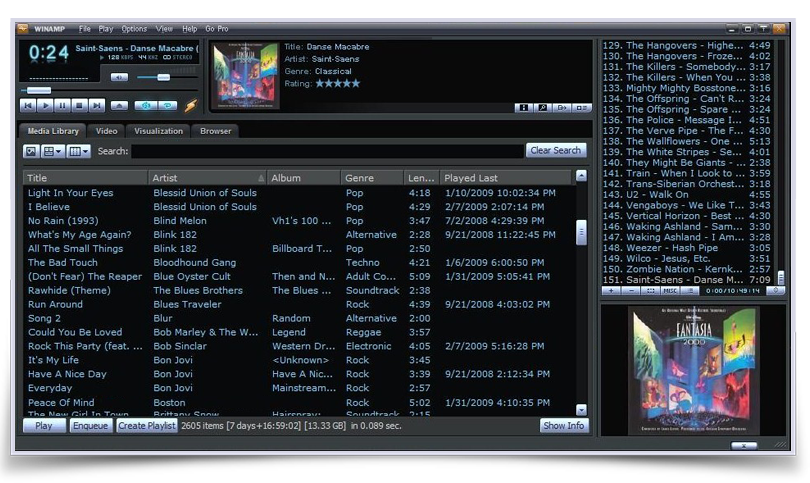This screenshot has width=810, height=483.
Task: Click the volume slider handle
Action: pyautogui.click(x=163, y=77)
